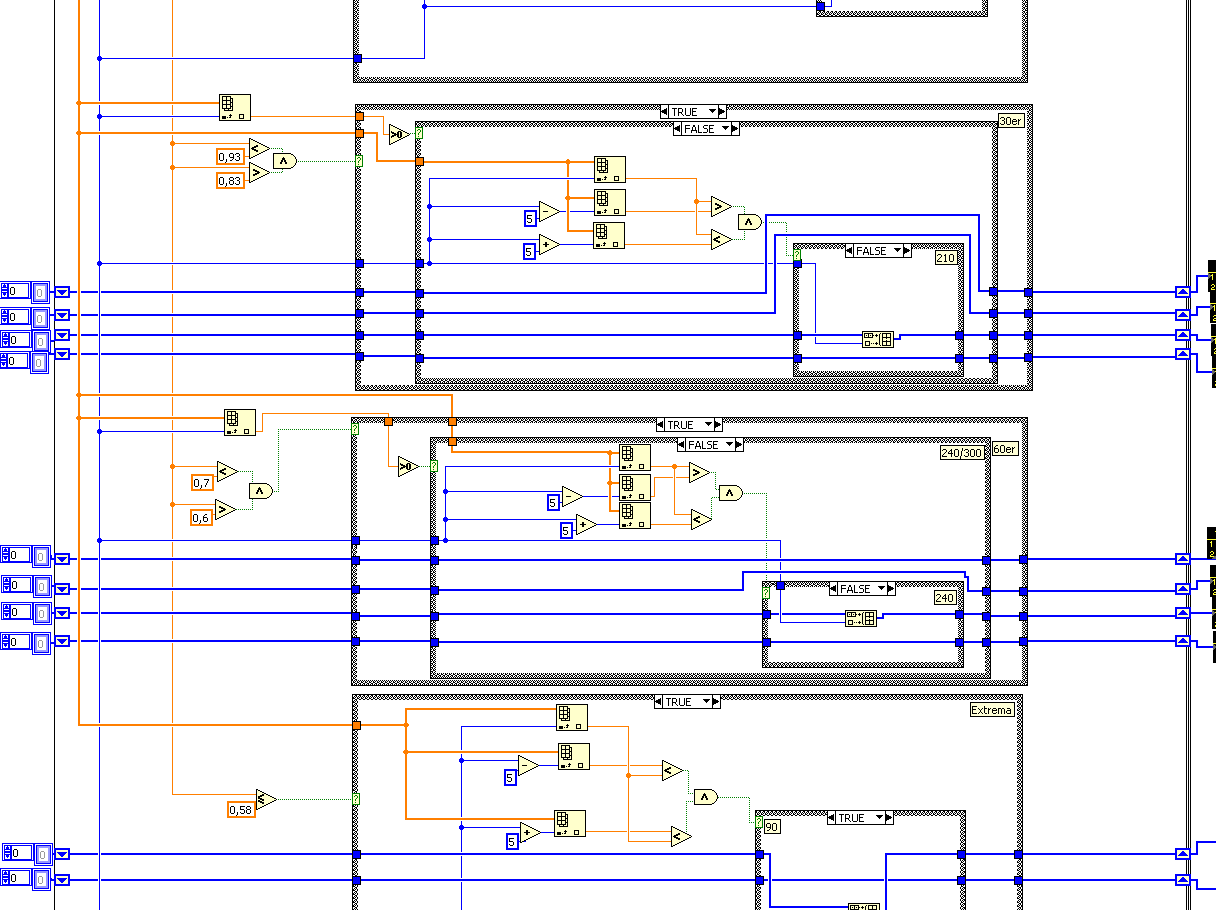Click the Subtract node in the 30er FALSE case
Screen dimensions: 1216x910
pyautogui.click(x=548, y=211)
